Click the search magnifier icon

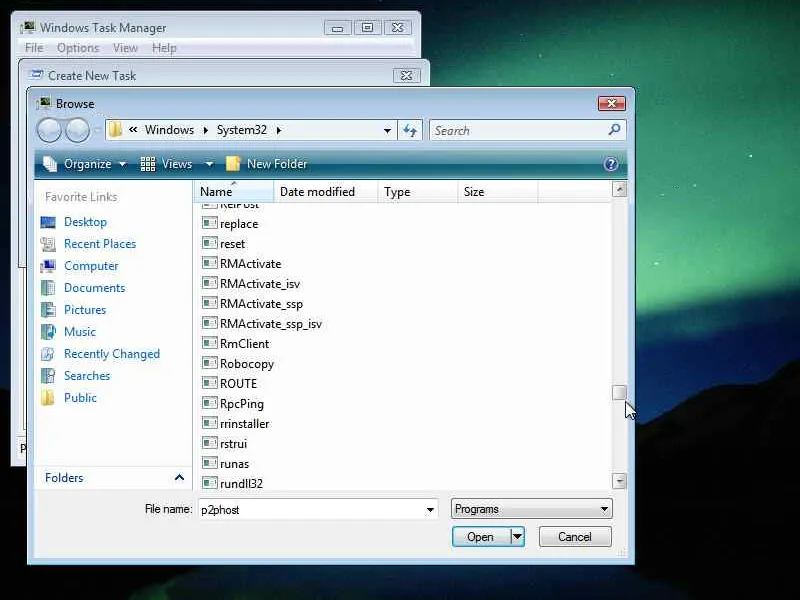[615, 130]
